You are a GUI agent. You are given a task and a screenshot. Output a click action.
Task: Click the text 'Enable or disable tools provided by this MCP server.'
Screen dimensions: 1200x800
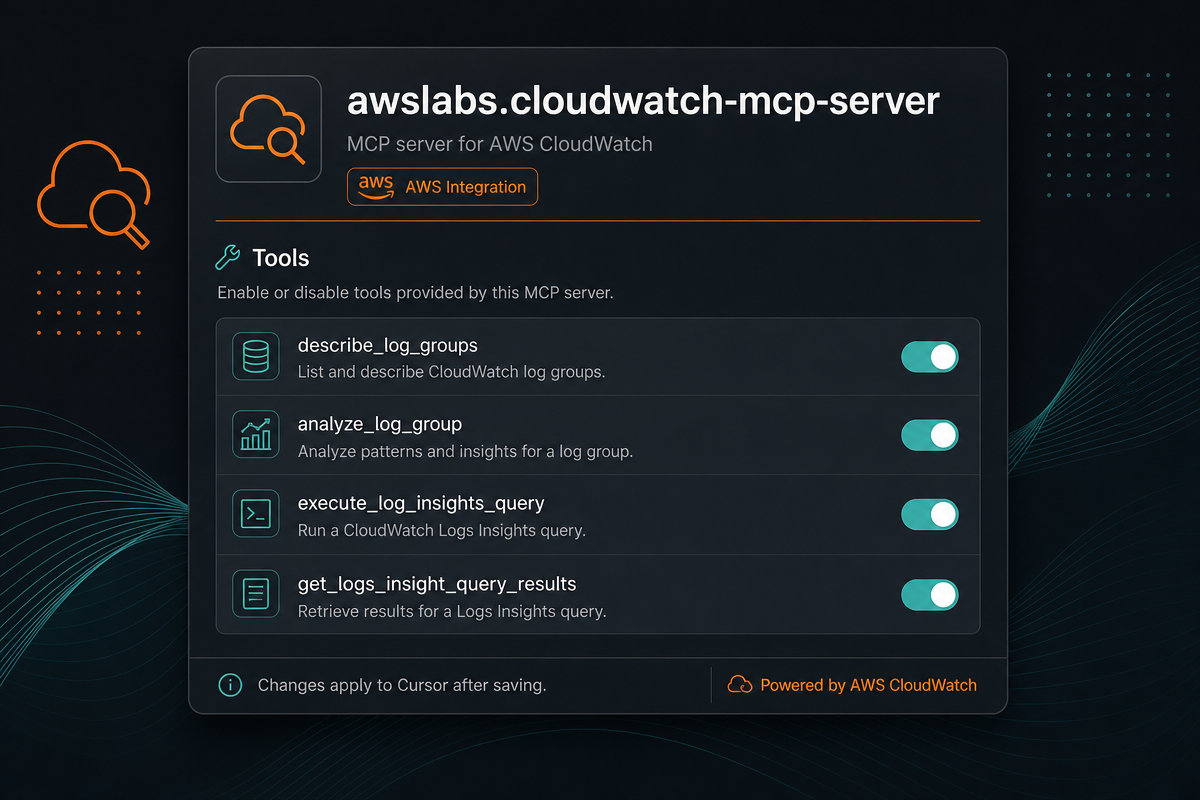coord(415,294)
